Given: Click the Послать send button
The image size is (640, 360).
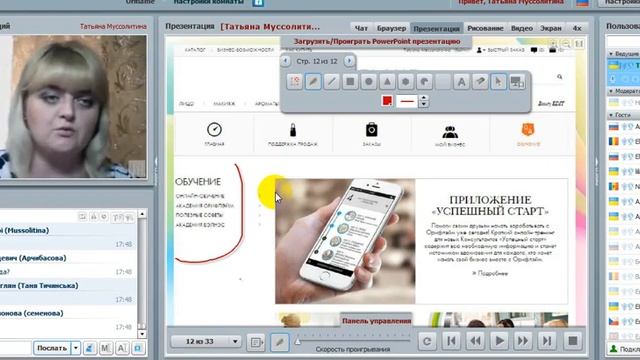Looking at the screenshot, I should tap(52, 348).
